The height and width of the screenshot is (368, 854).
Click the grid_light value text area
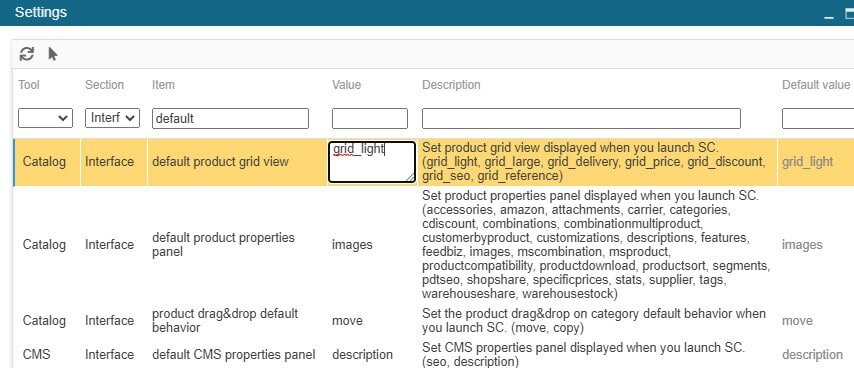[x=372, y=162]
